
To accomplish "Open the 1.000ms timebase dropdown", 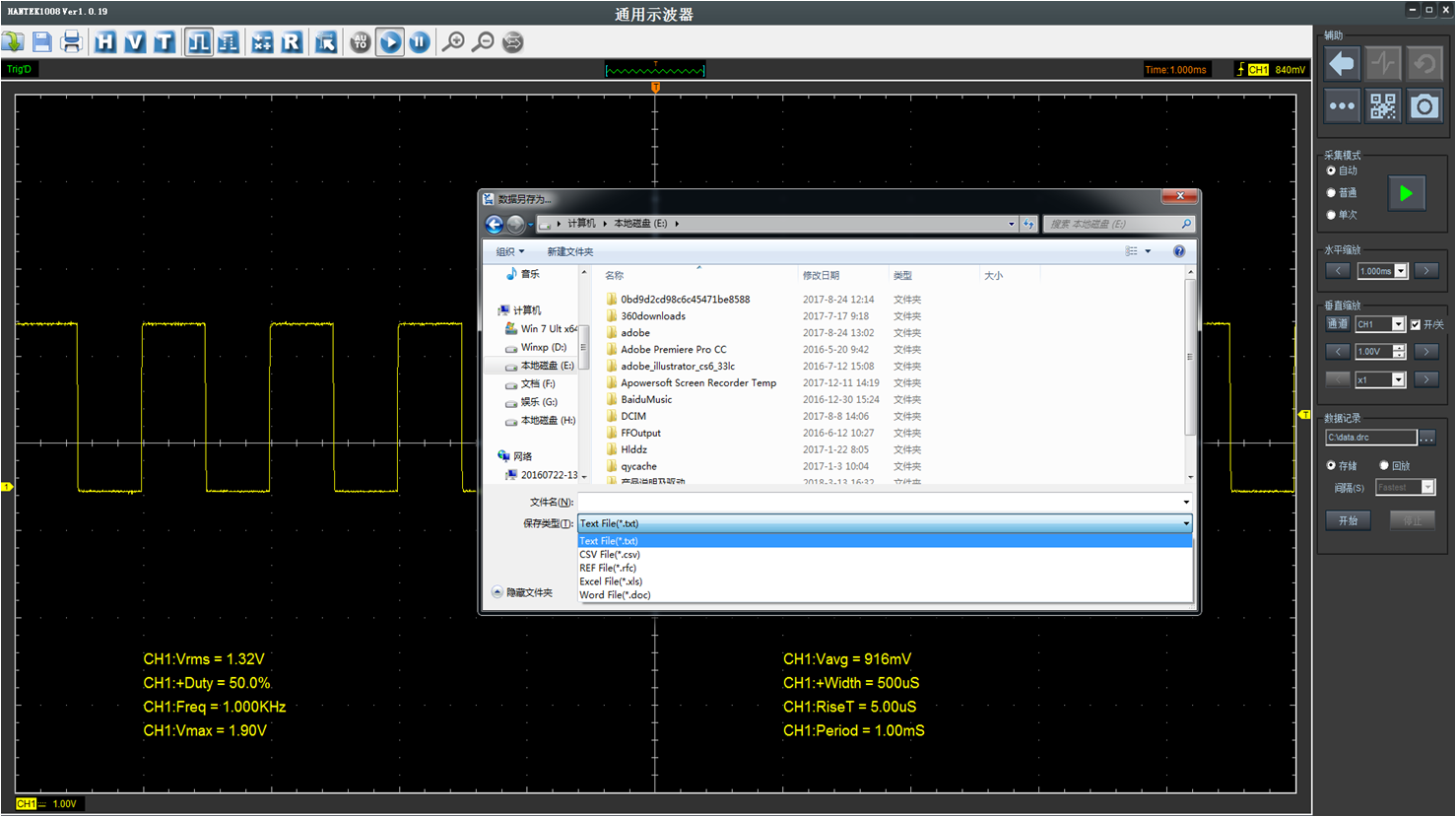I will click(1400, 271).
